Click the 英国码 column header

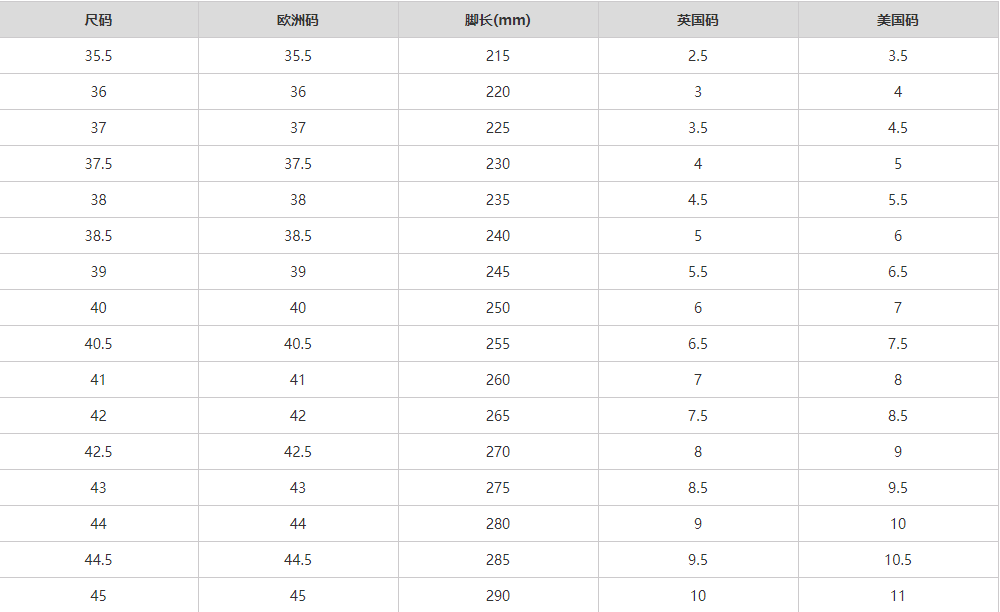(x=698, y=20)
